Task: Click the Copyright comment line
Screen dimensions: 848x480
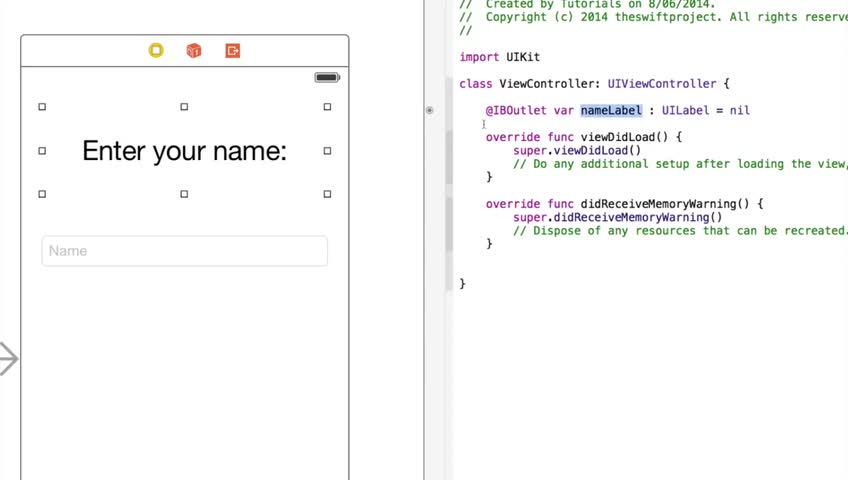Action: [x=653, y=17]
